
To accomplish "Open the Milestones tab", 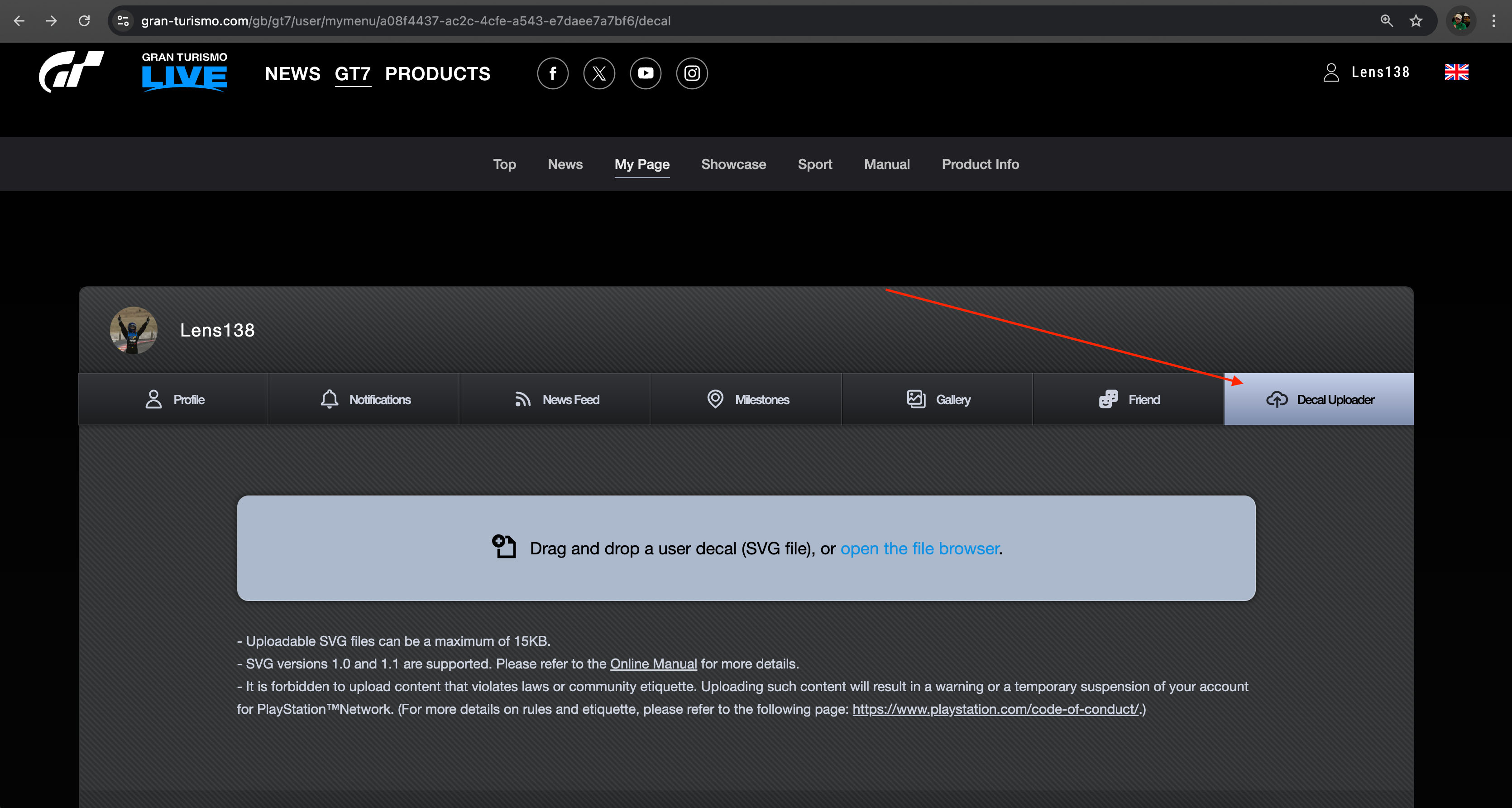I will pos(746,399).
